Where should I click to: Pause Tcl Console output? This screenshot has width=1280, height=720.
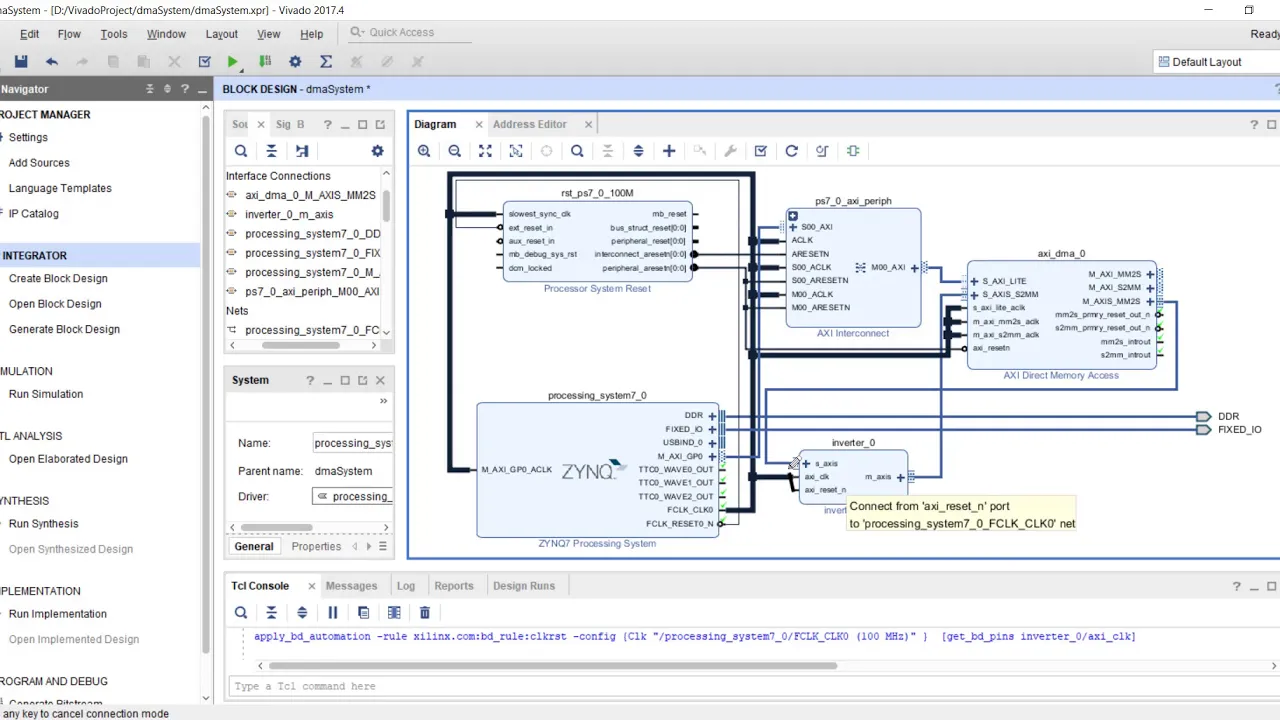[333, 612]
